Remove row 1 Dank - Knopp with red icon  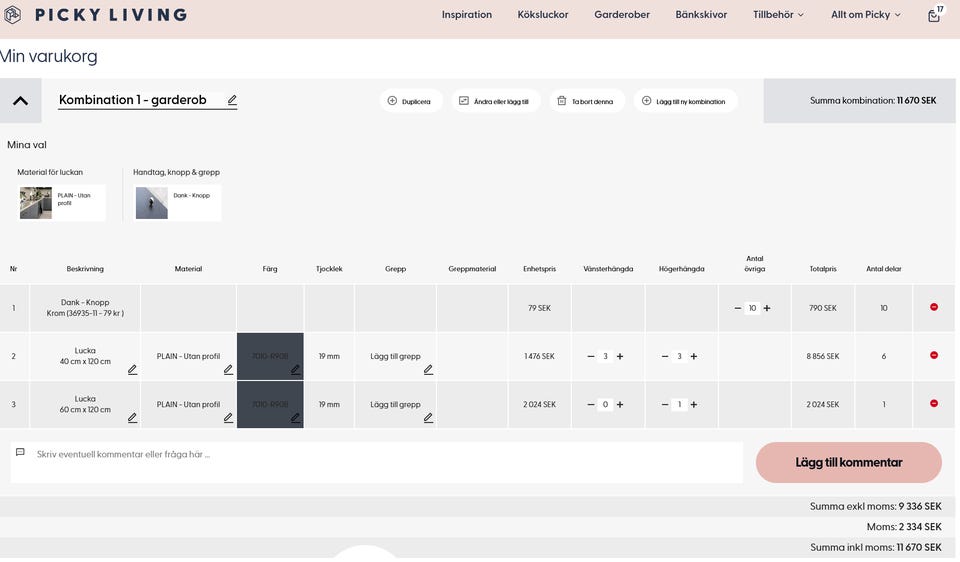click(x=934, y=308)
